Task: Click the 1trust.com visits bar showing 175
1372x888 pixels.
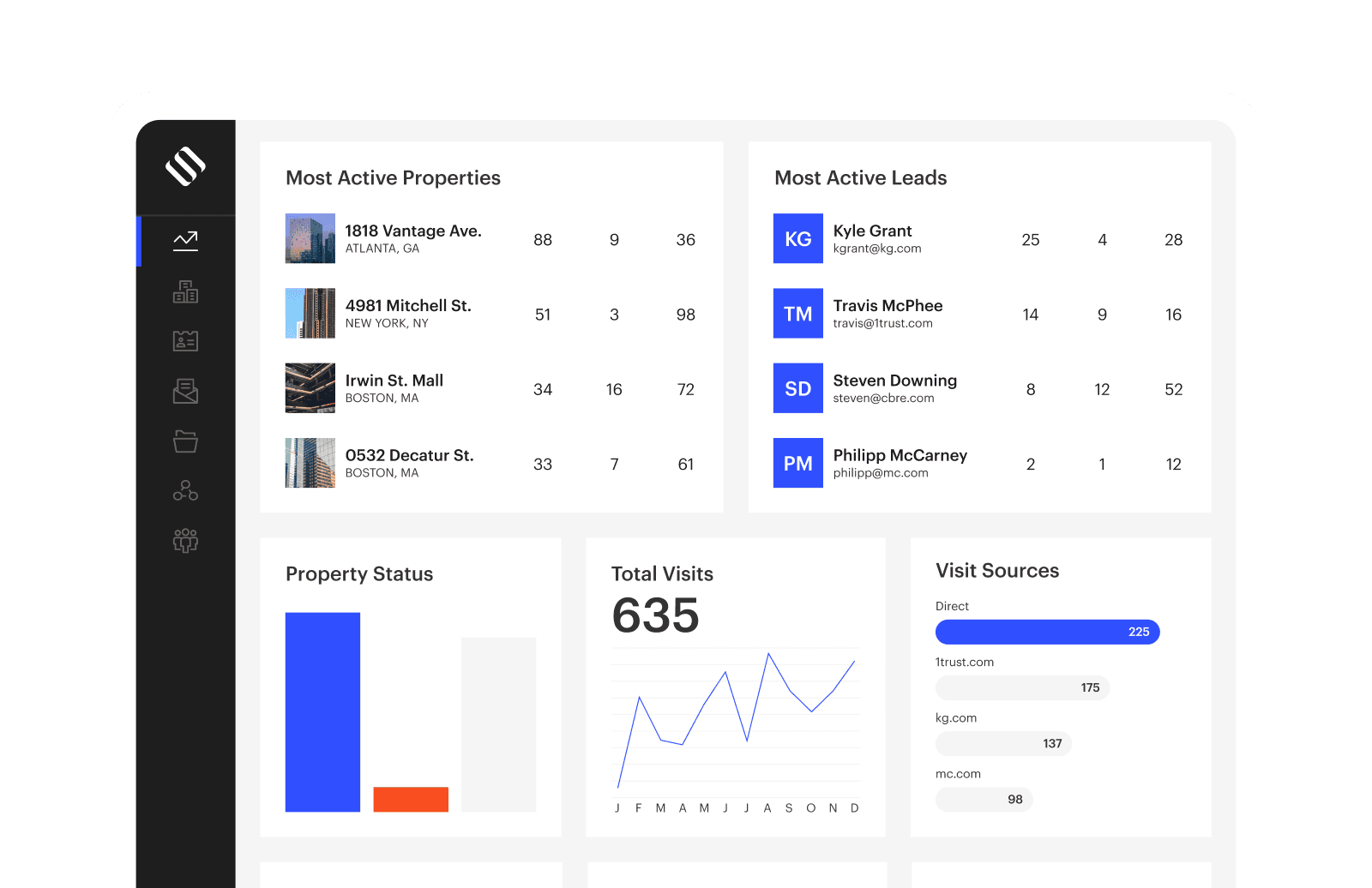Action: pos(1022,687)
